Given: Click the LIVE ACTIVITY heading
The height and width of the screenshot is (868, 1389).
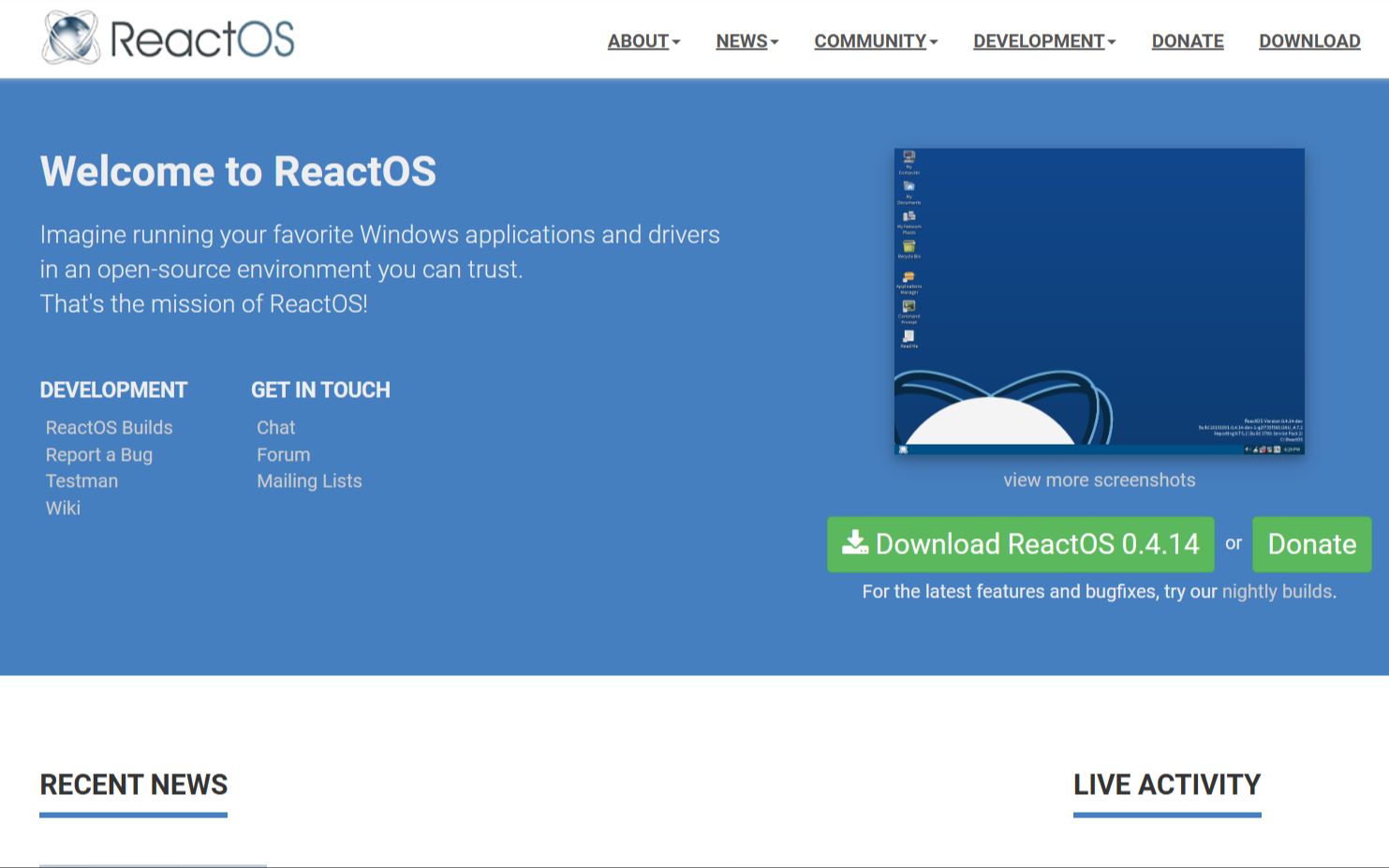Looking at the screenshot, I should click(x=1167, y=784).
